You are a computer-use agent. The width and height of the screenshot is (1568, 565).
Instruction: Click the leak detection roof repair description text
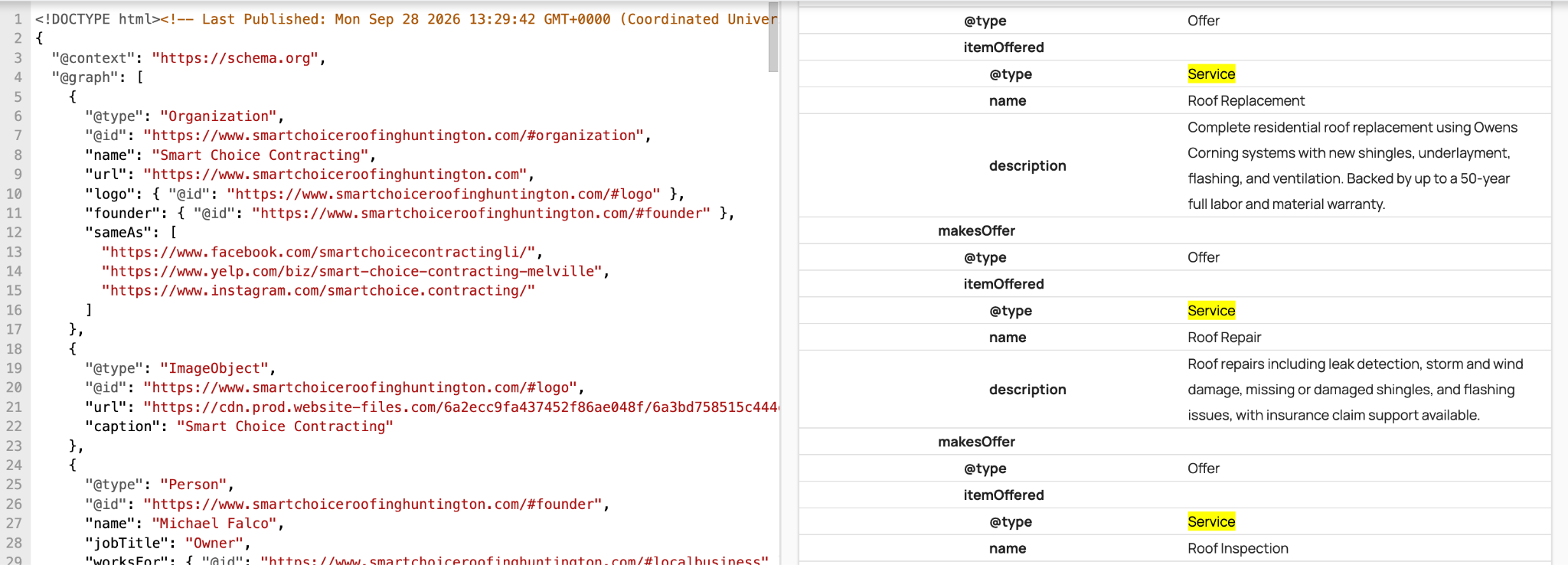[1355, 390]
